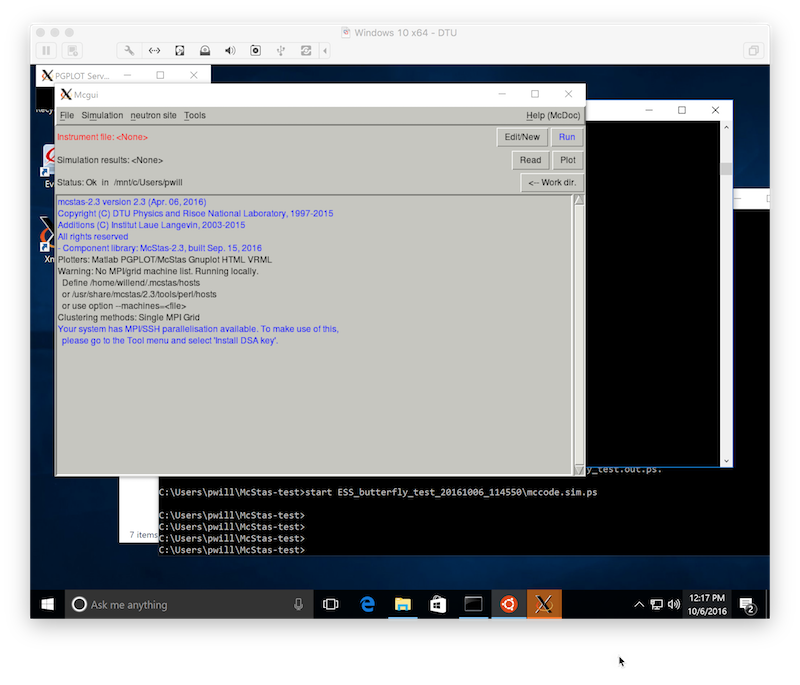Take a VM snapshot from toolbar

[x=73, y=50]
